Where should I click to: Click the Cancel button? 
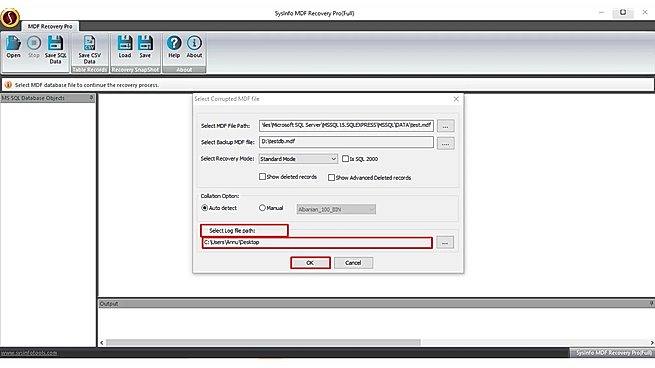point(353,263)
